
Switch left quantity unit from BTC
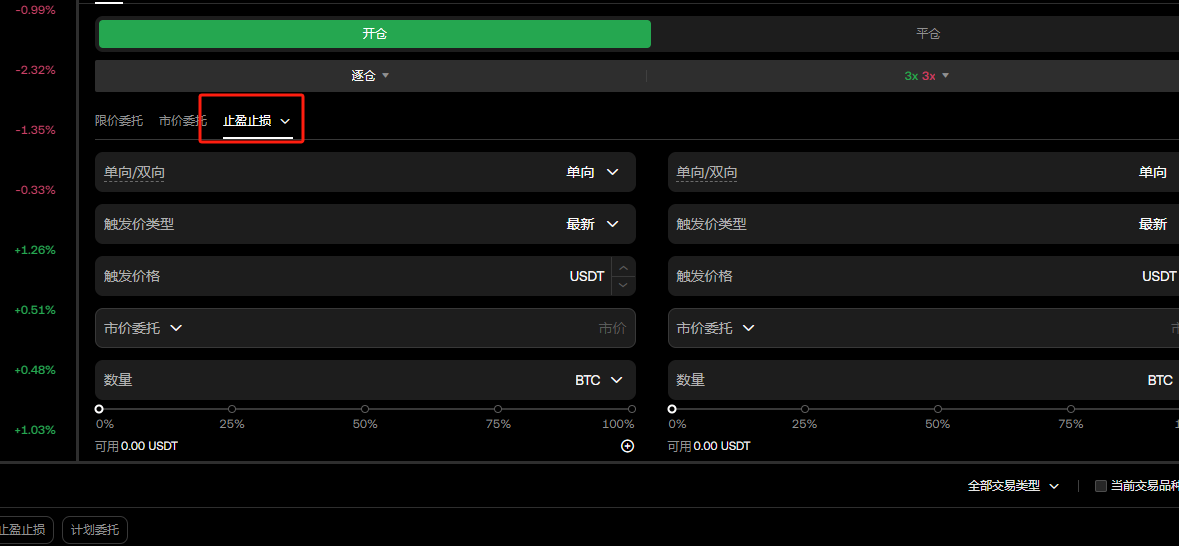[599, 380]
